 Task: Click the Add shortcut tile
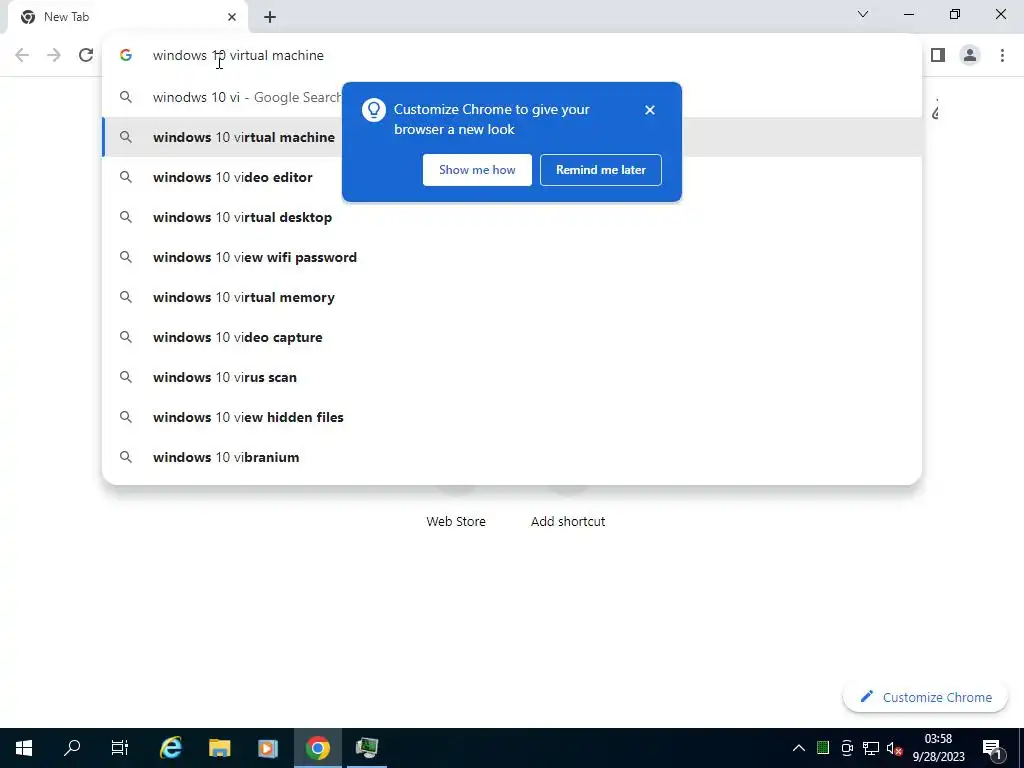(x=568, y=521)
